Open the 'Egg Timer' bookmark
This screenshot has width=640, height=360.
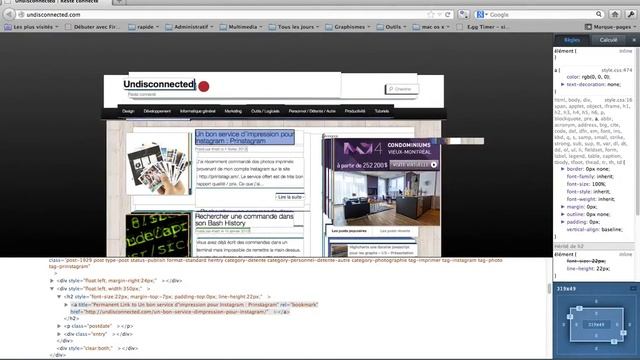[483, 27]
